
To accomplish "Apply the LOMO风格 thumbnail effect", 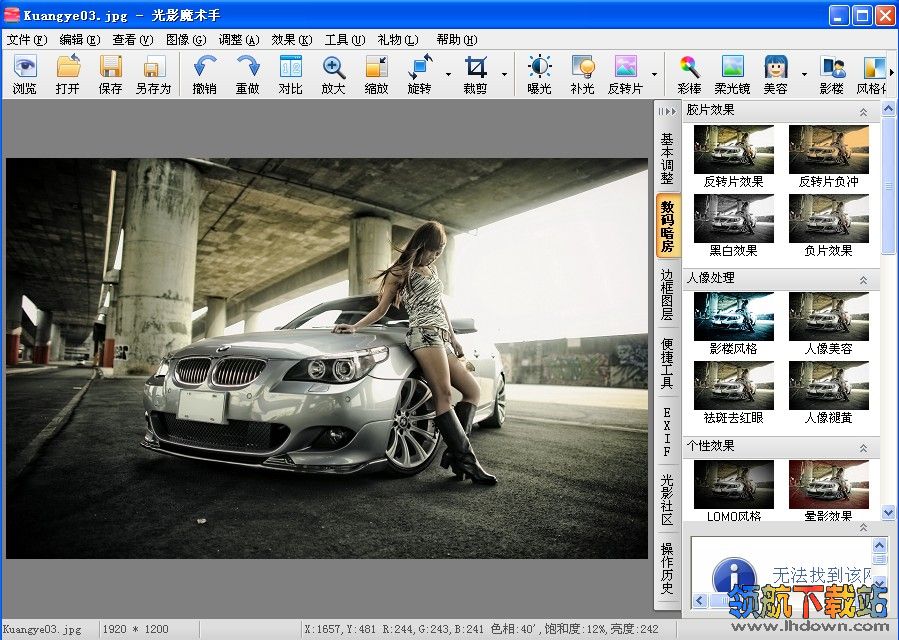I will click(733, 491).
